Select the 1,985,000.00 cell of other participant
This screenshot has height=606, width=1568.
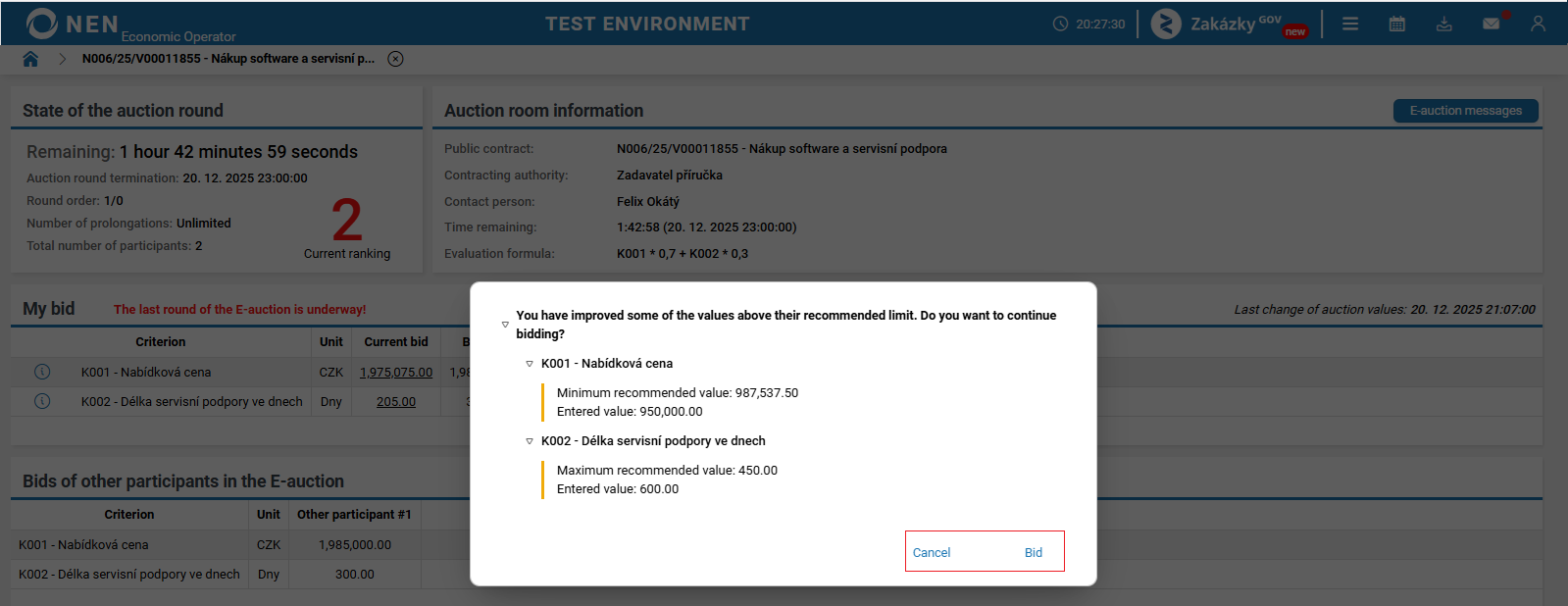pyautogui.click(x=355, y=545)
